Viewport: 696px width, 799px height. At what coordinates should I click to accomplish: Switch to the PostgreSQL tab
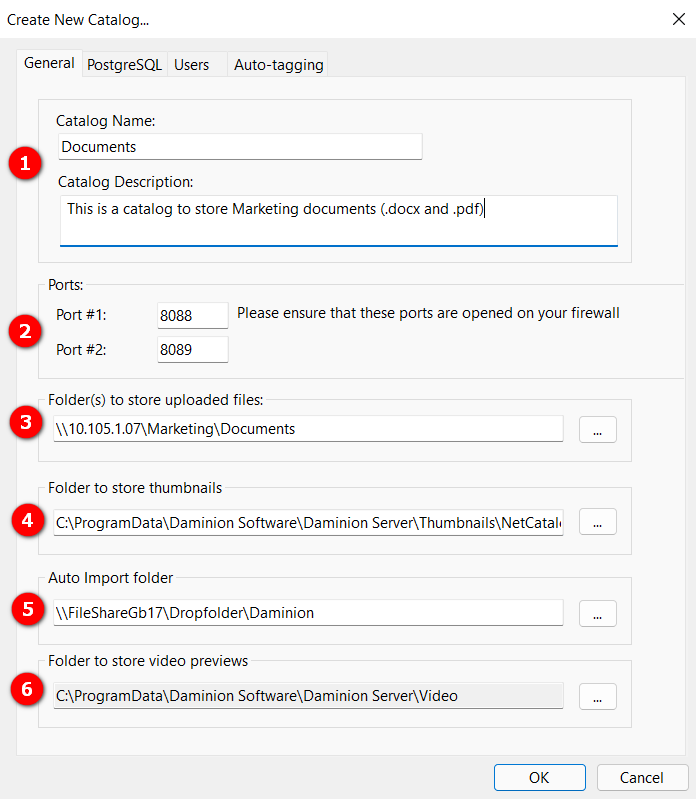tap(124, 64)
